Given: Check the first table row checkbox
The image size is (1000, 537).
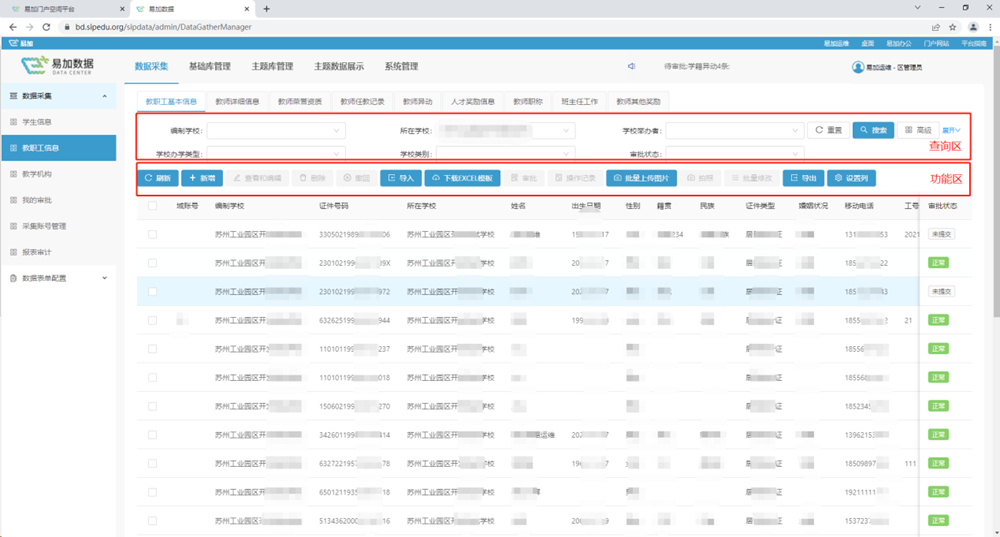Looking at the screenshot, I should pyautogui.click(x=153, y=234).
